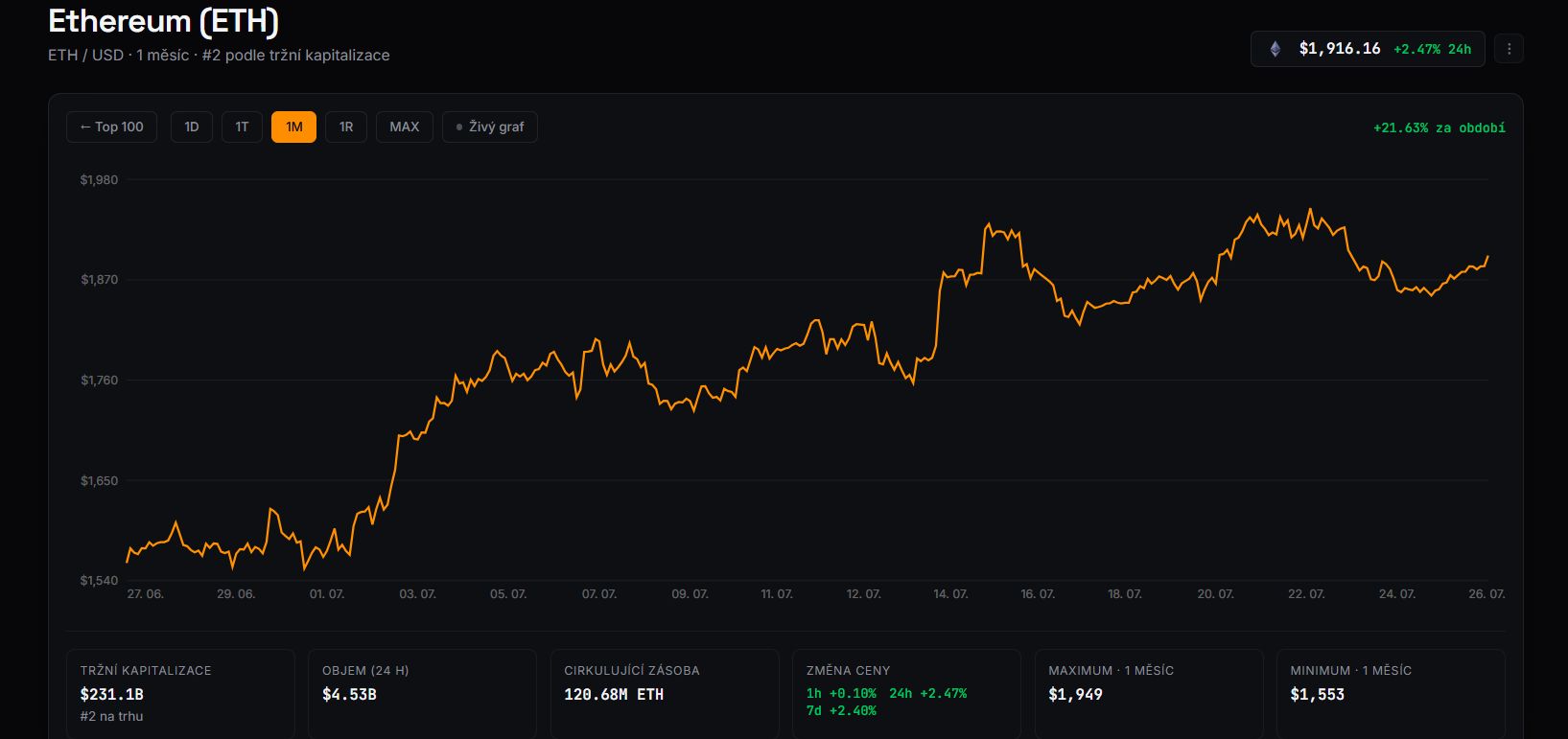Image resolution: width=1568 pixels, height=739 pixels.
Task: Click the Objem (24 h) stat card
Action: 422,694
